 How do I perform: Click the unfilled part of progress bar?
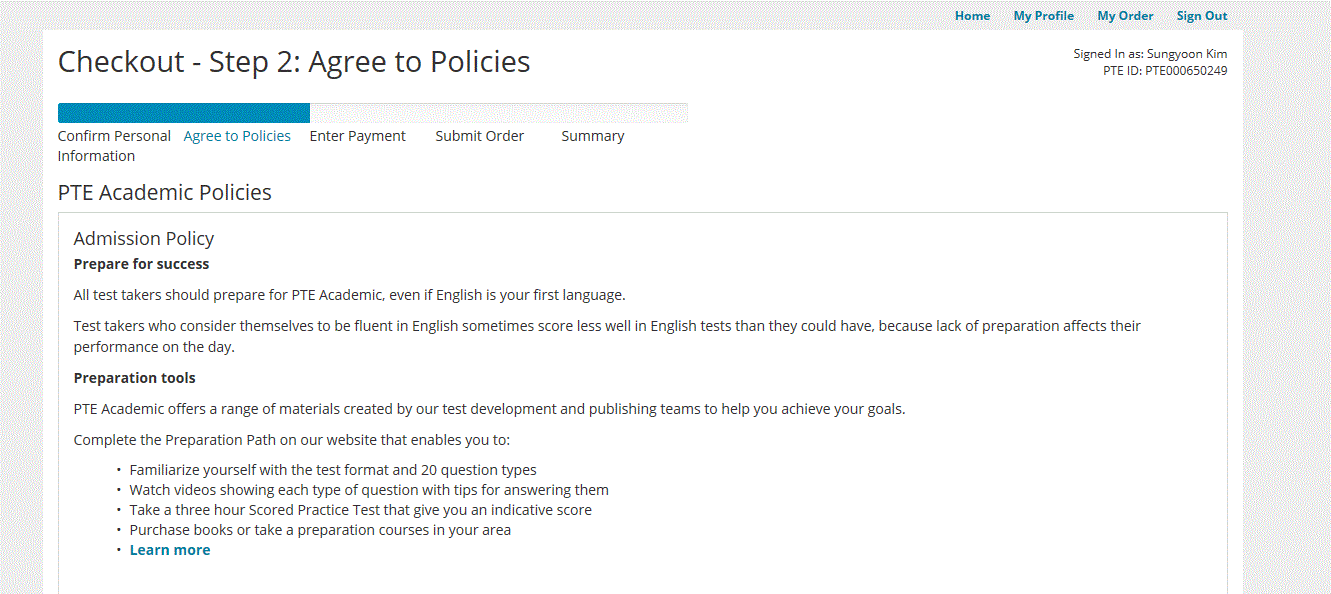(498, 113)
